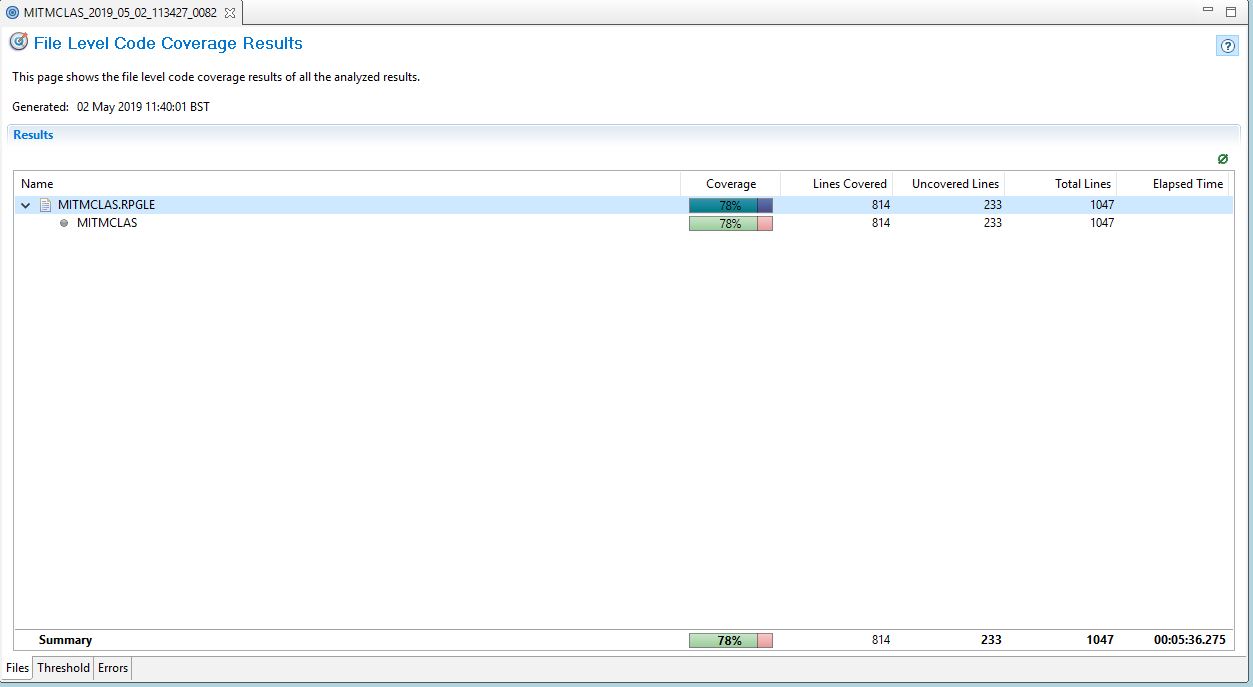Select the MITMCLAS child row

click(107, 223)
